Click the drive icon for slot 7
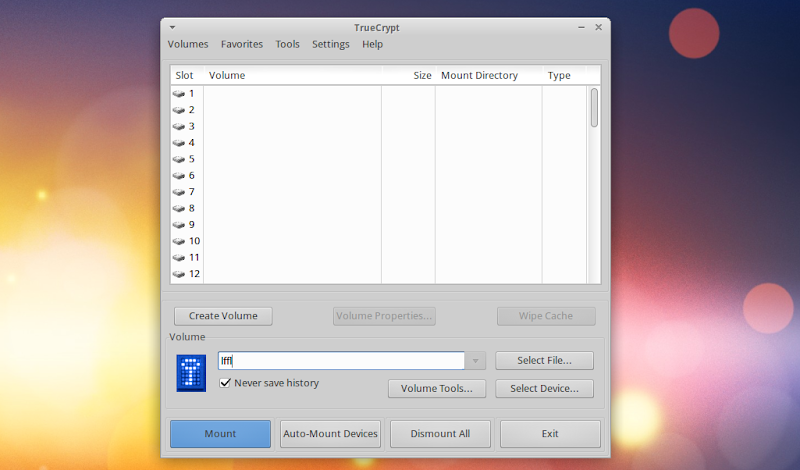The height and width of the screenshot is (470, 800). [x=179, y=192]
